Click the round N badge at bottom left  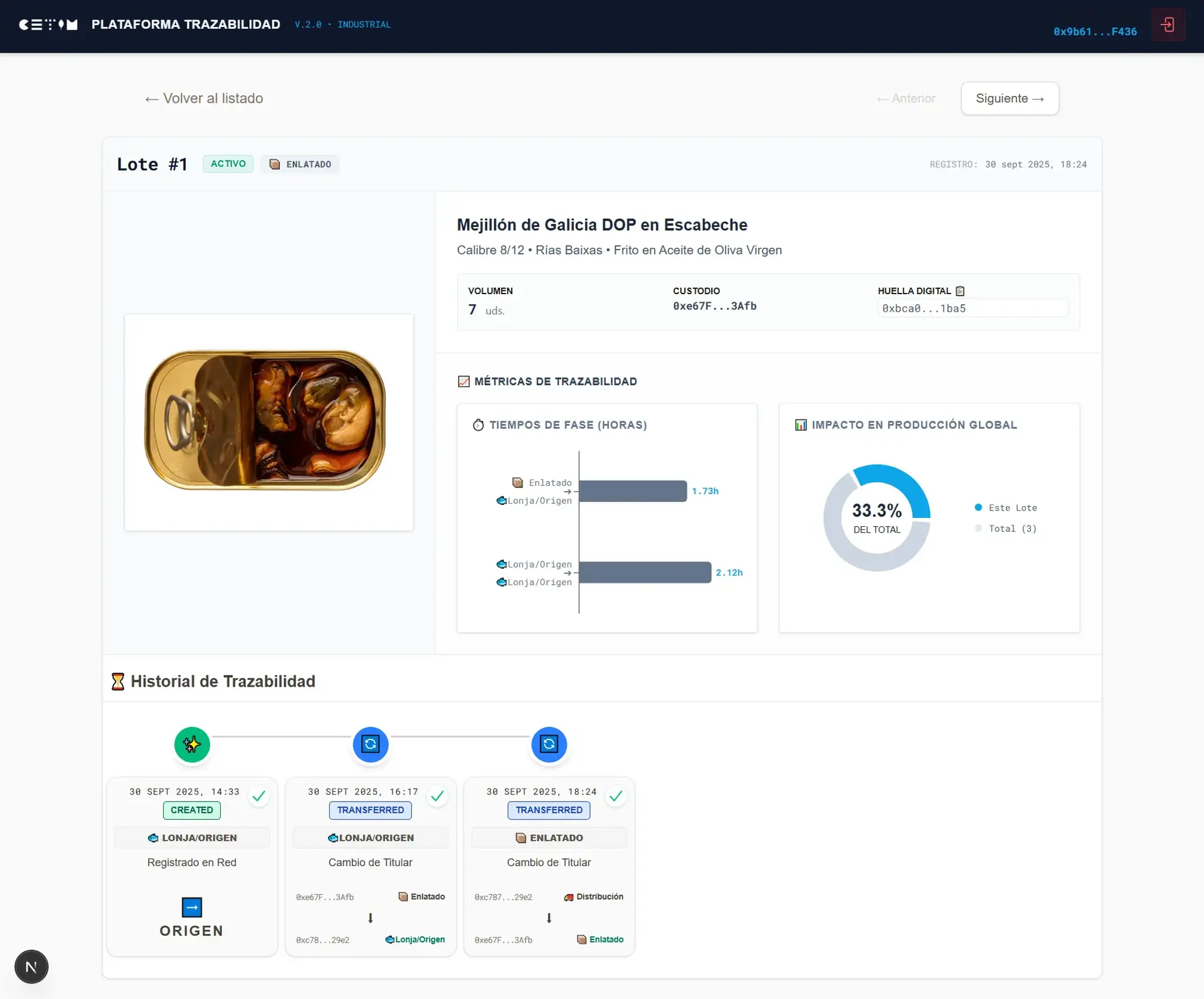pyautogui.click(x=31, y=966)
